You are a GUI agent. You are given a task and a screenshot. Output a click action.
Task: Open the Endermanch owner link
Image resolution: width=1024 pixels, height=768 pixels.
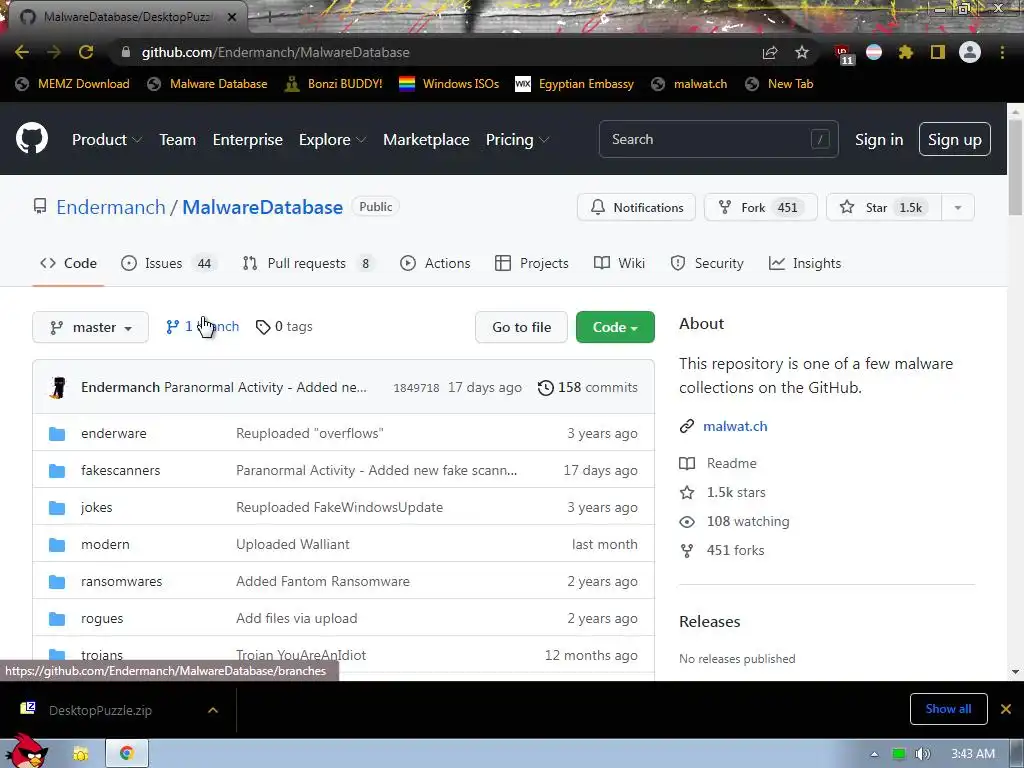[x=111, y=207]
